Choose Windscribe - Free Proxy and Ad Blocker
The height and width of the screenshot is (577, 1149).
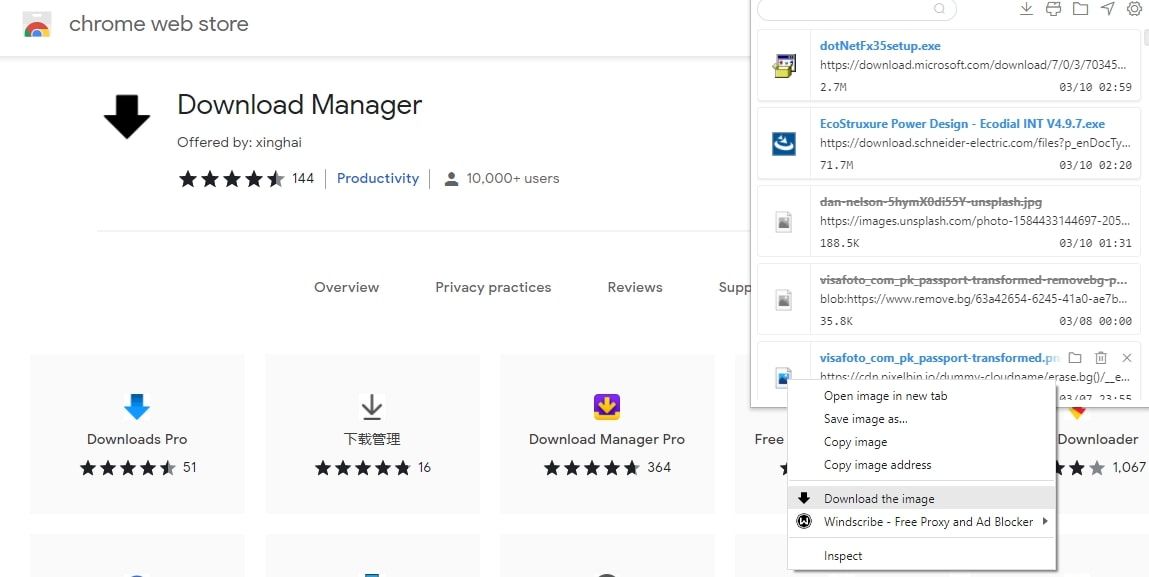(921, 521)
